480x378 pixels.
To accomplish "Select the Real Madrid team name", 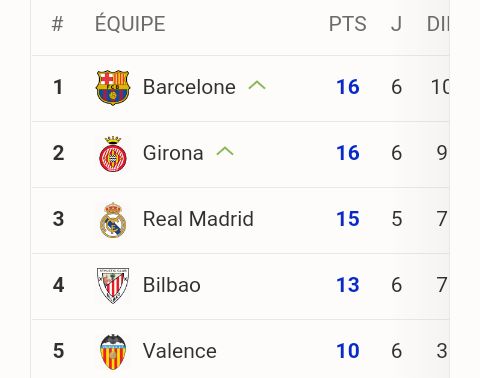I will coord(198,219).
